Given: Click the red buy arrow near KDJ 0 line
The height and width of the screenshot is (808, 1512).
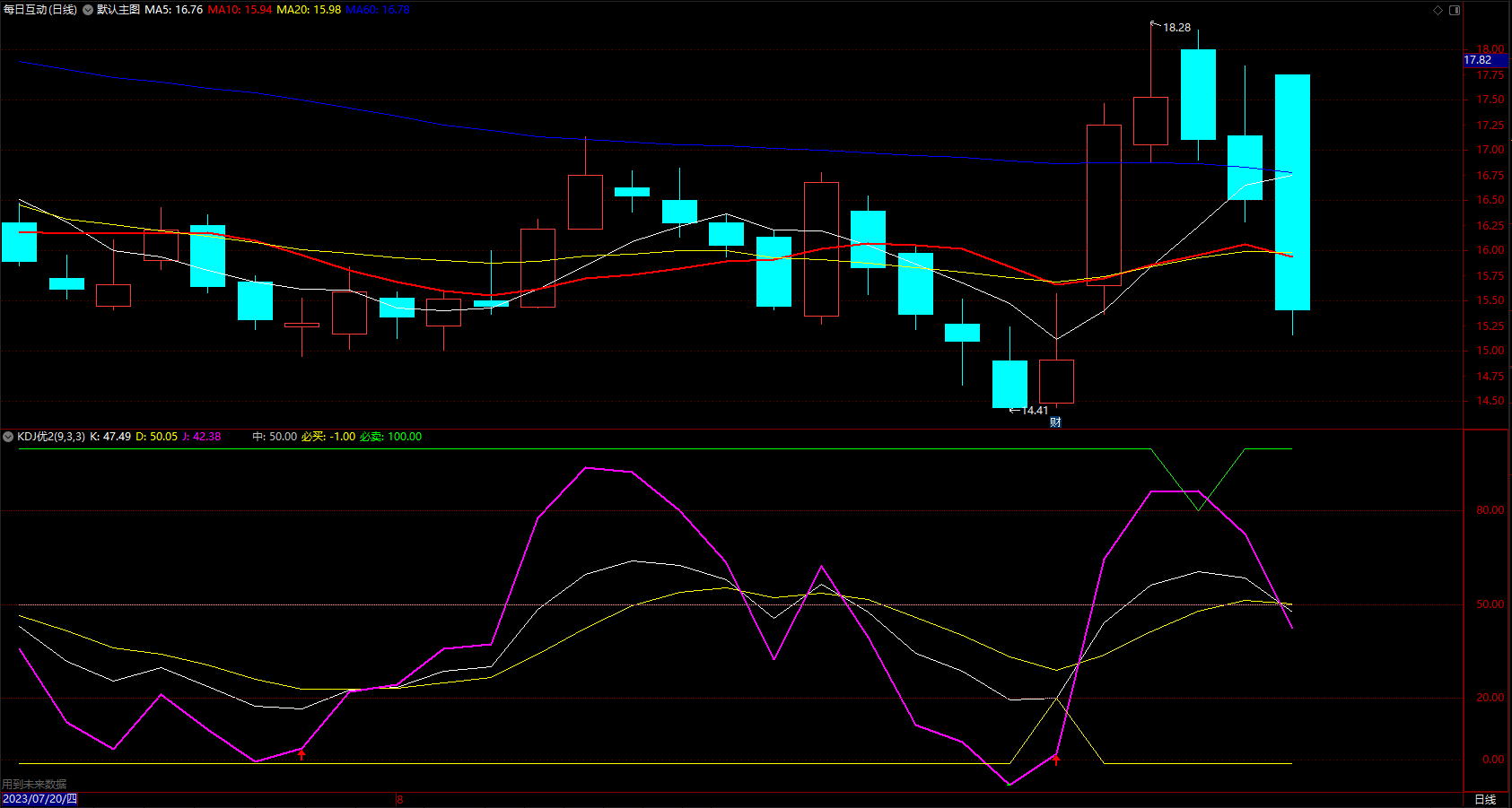Looking at the screenshot, I should (1056, 760).
